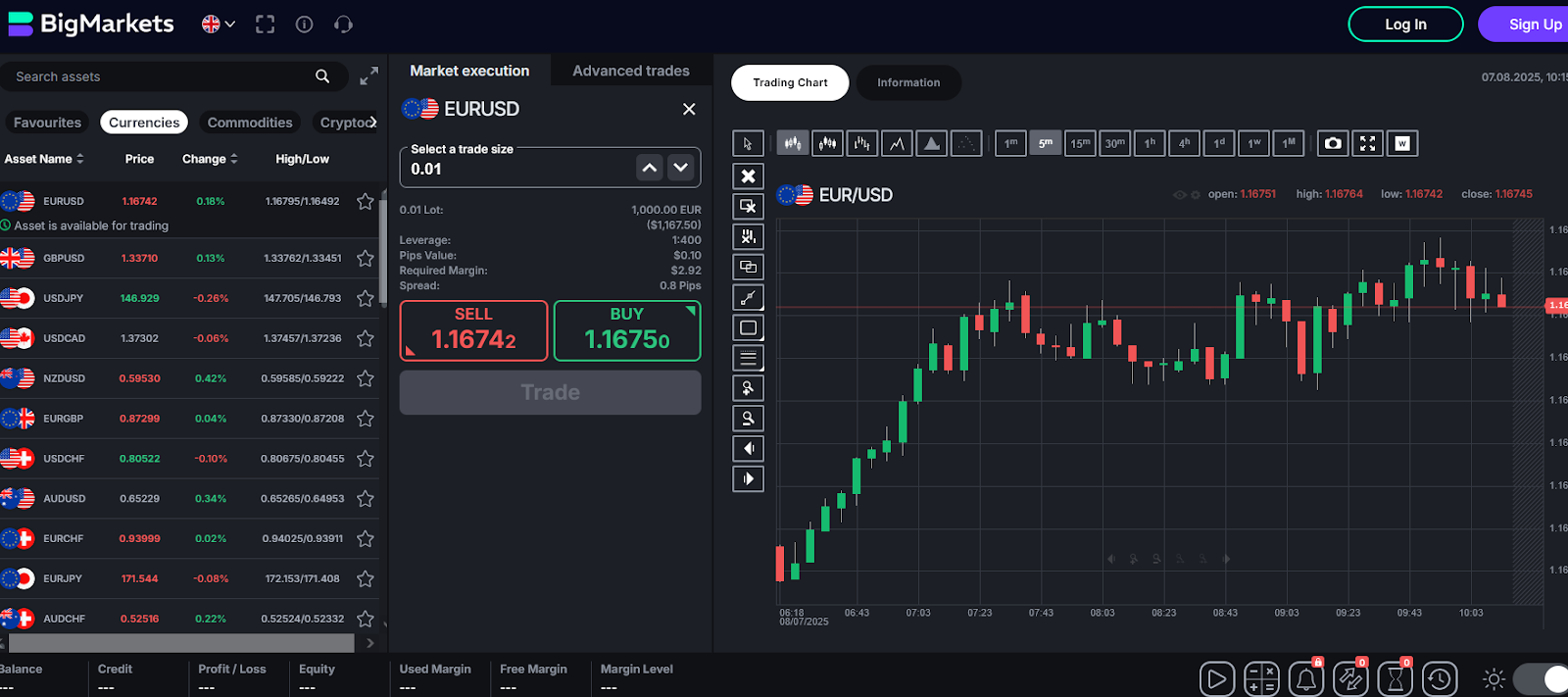Move chart left with arrow tool
Viewport: 1568px width, 697px height.
click(748, 449)
